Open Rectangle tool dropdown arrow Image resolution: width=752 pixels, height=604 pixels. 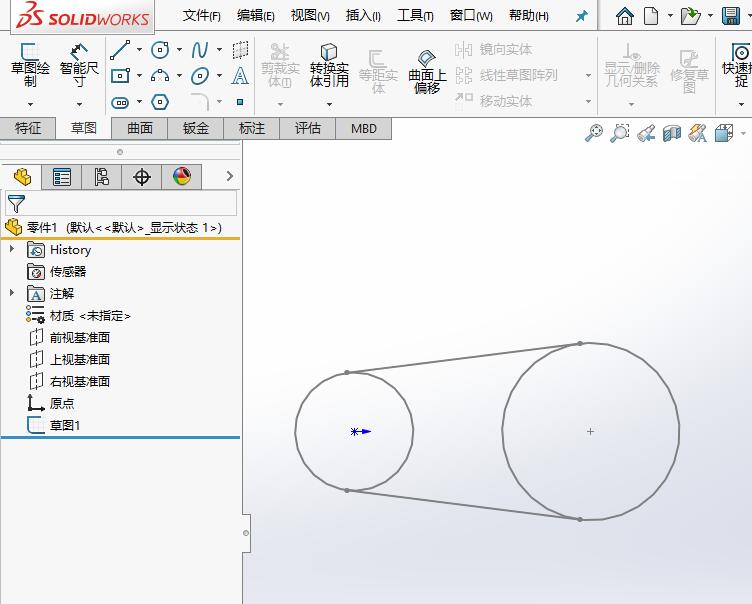point(139,76)
